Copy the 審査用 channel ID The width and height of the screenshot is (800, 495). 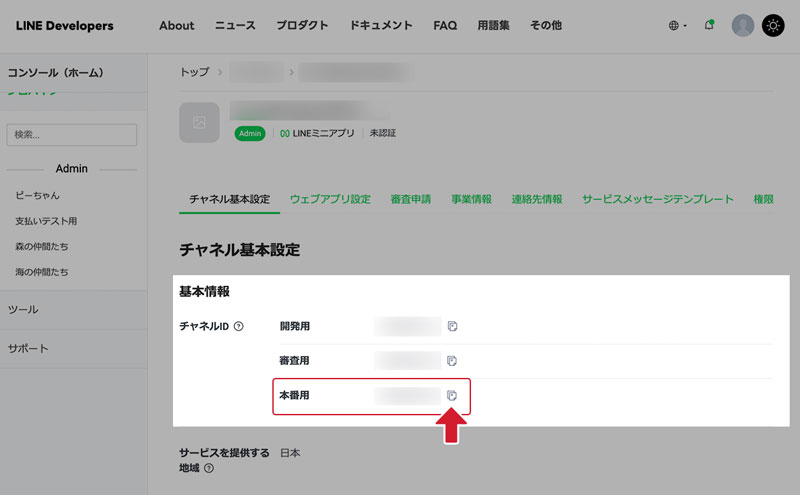point(452,360)
